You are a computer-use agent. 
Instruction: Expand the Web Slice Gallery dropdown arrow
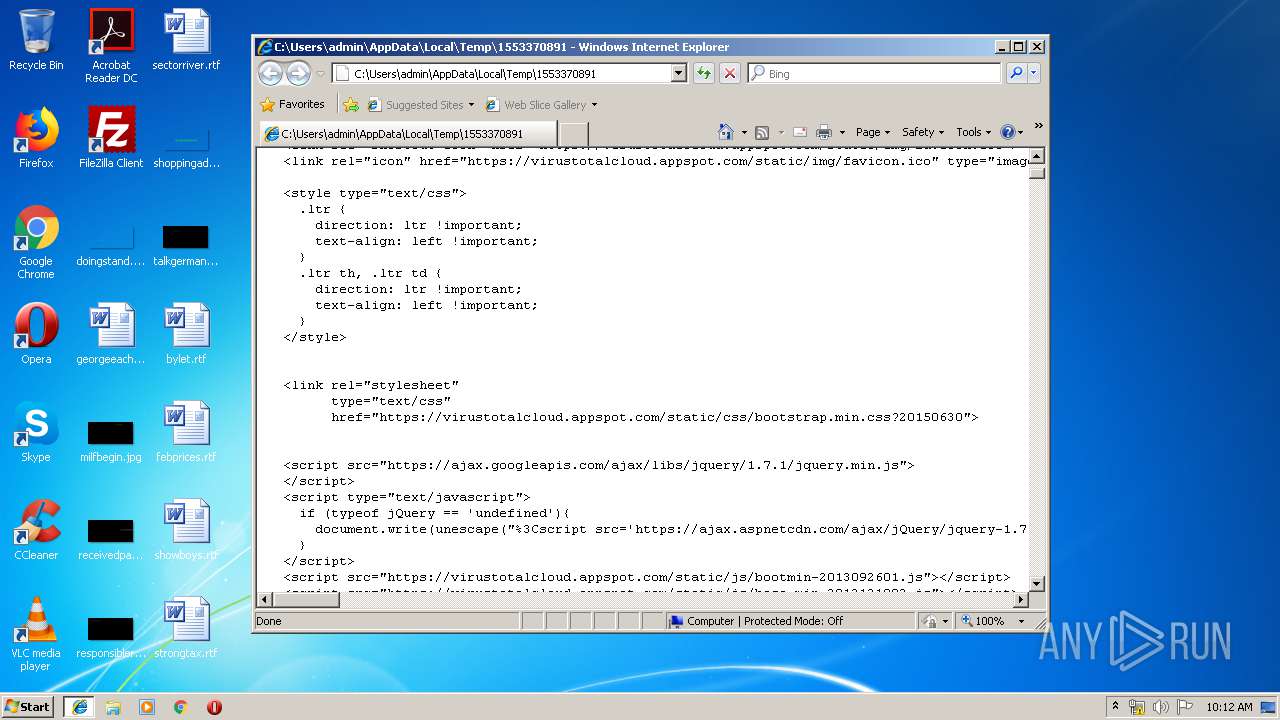tap(594, 105)
